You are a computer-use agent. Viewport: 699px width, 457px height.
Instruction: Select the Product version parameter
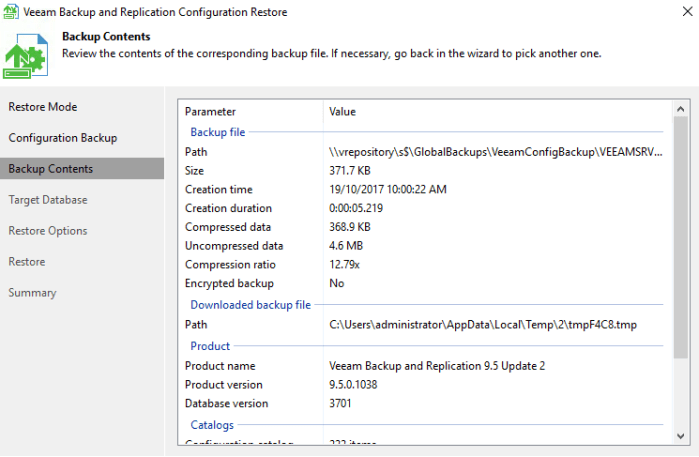pos(224,385)
